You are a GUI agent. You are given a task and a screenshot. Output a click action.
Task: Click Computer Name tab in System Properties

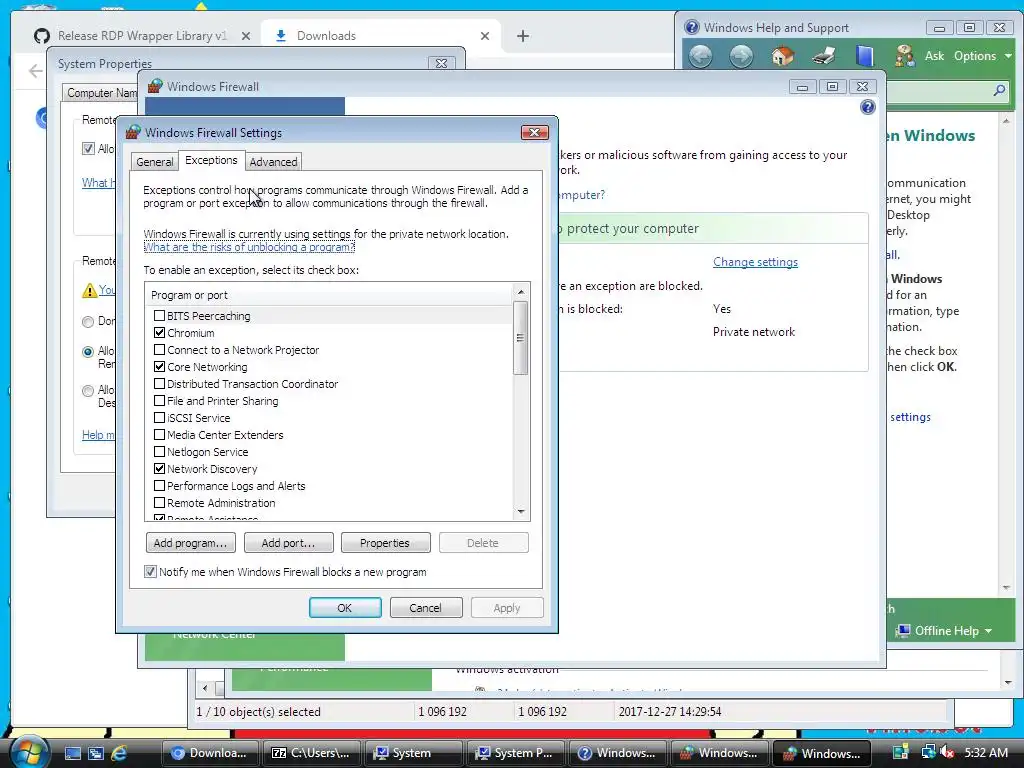pyautogui.click(x=101, y=93)
